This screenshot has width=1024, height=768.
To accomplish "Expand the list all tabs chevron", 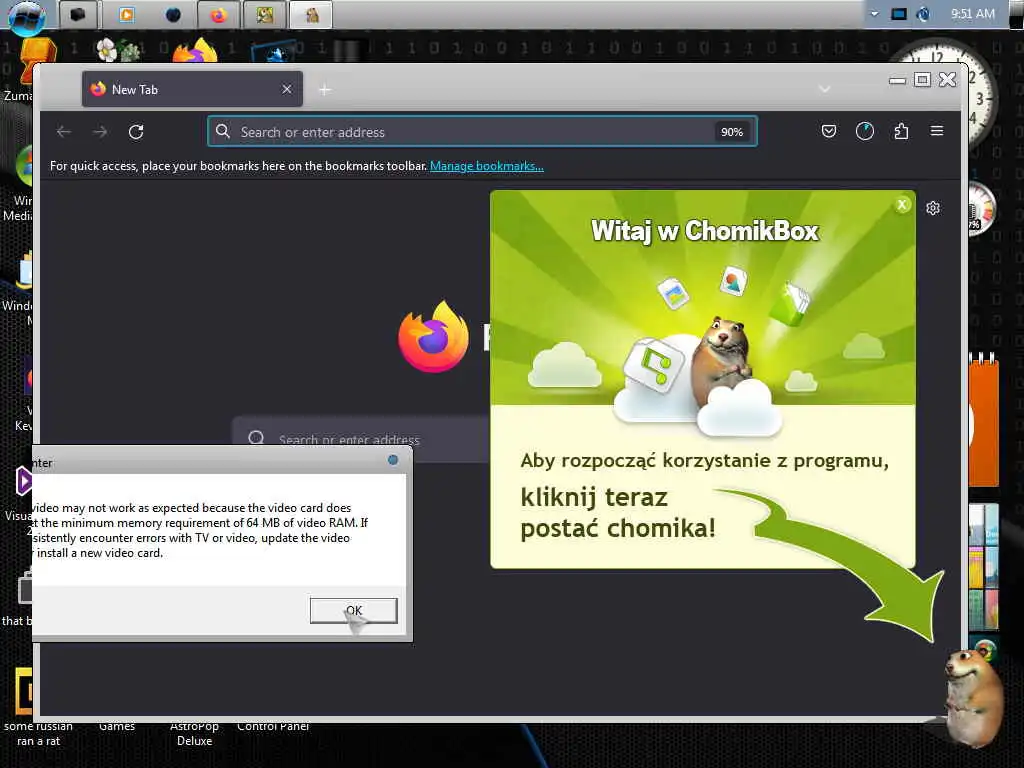I will (x=824, y=89).
